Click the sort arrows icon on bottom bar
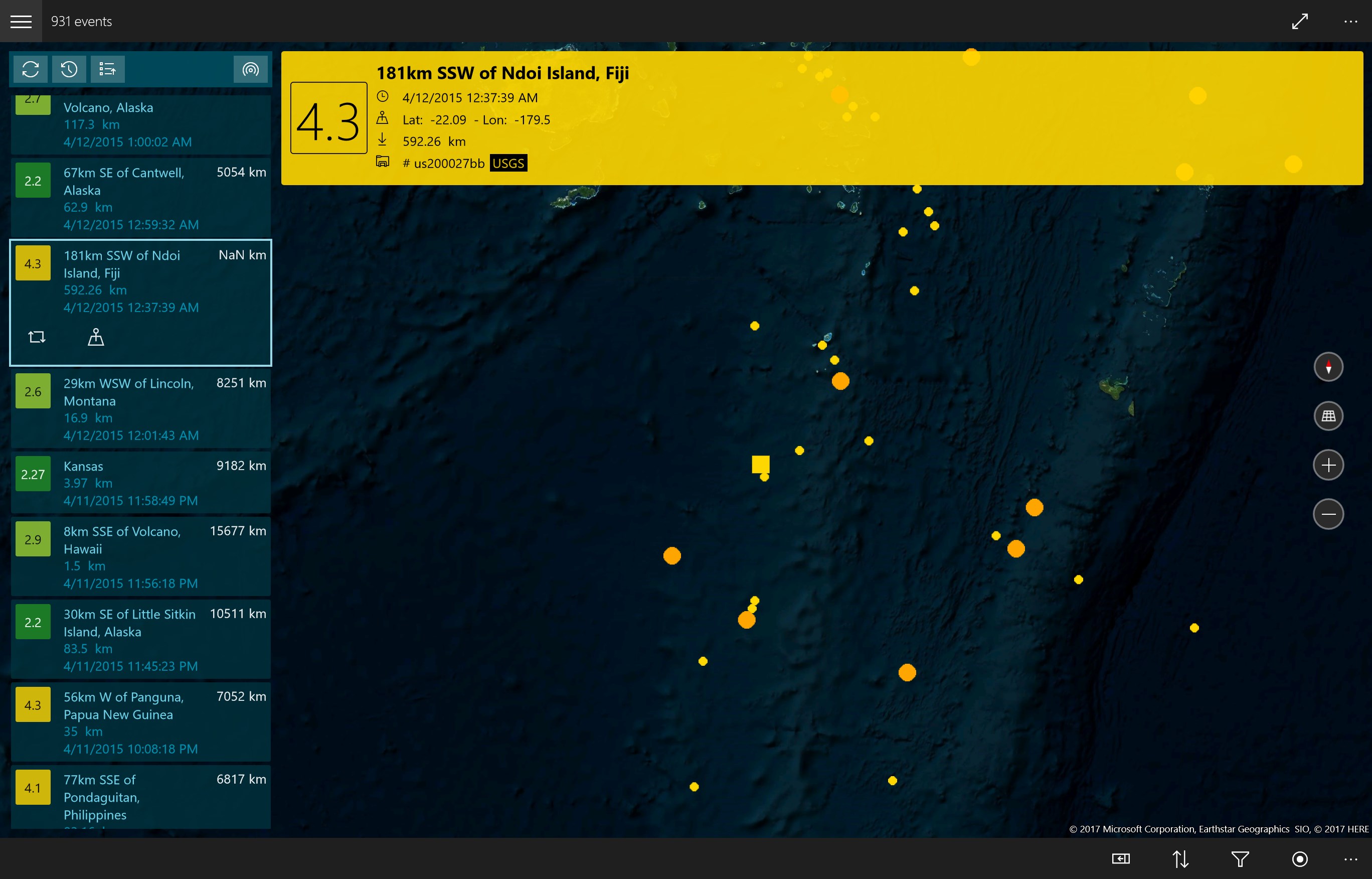1372x879 pixels. (1181, 858)
